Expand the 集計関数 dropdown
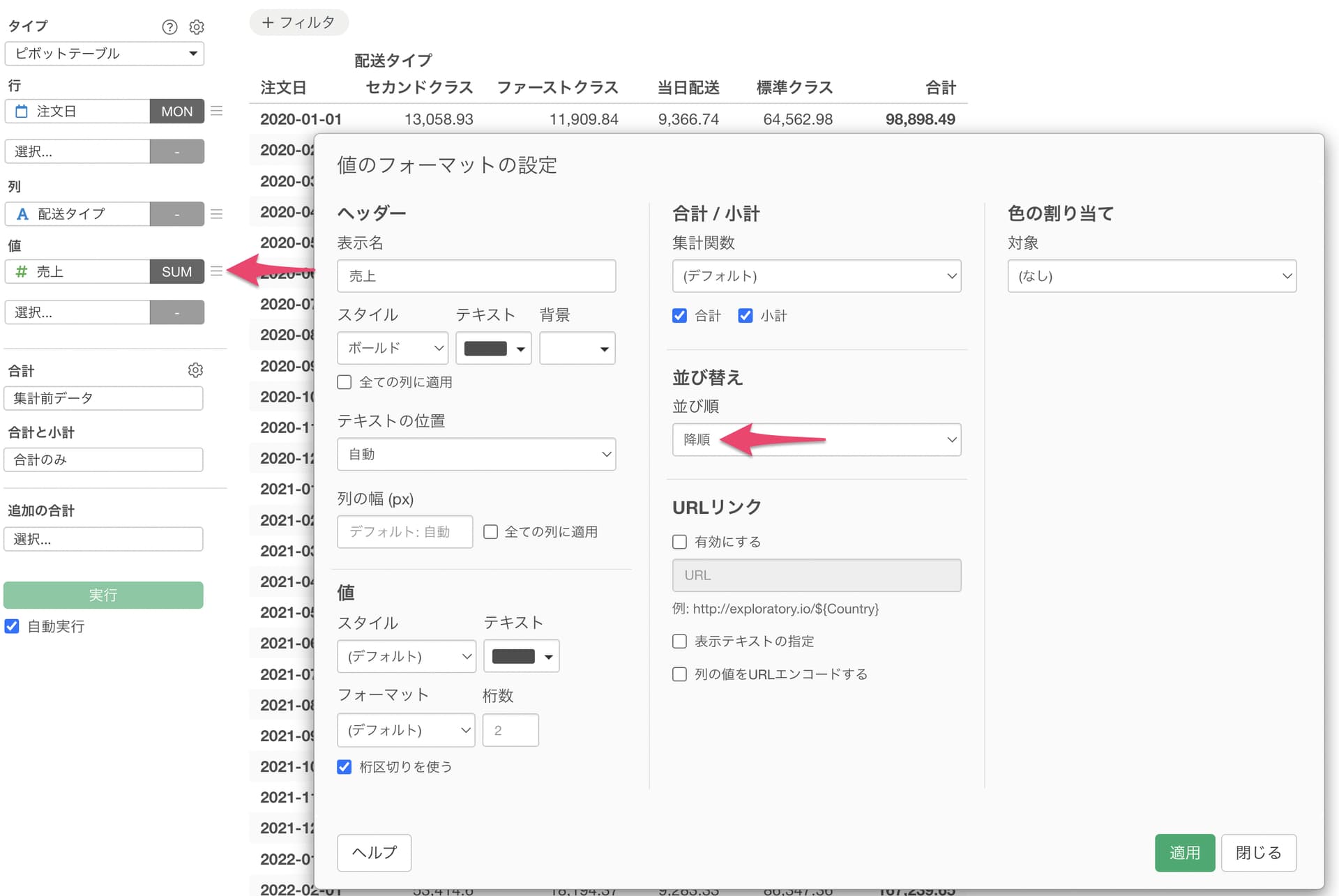 point(816,276)
